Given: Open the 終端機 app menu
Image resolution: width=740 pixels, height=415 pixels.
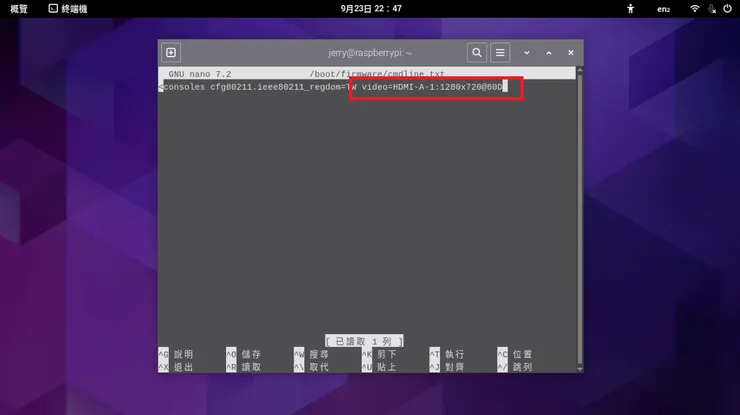Looking at the screenshot, I should point(68,8).
